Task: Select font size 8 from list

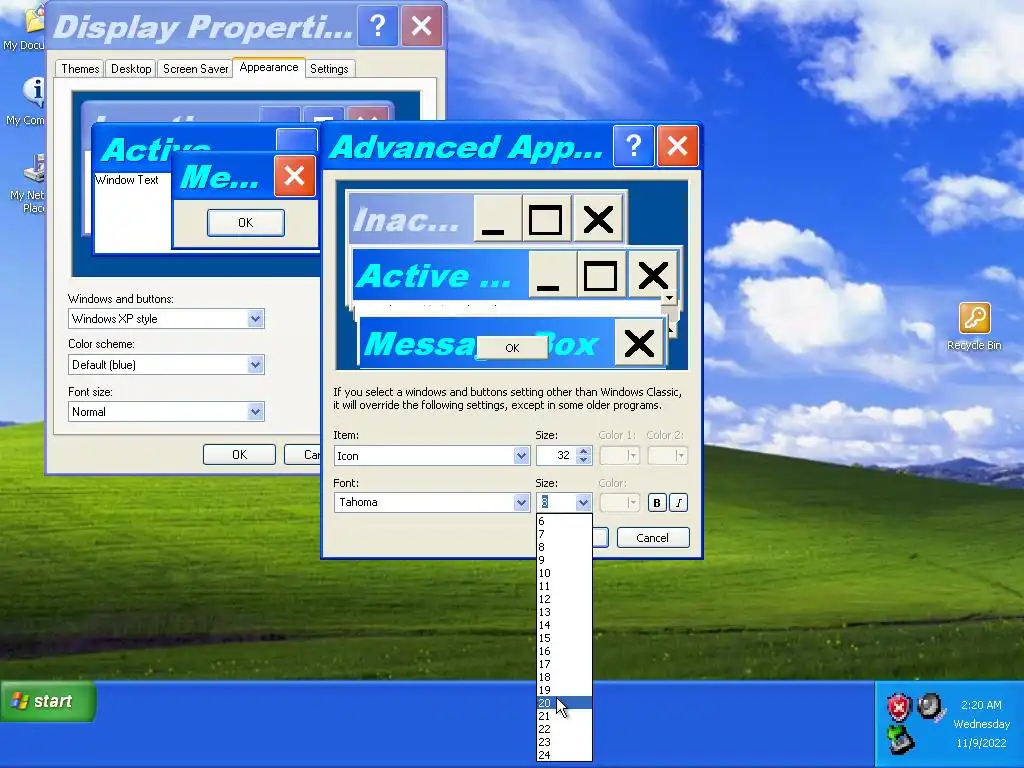Action: pos(564,547)
